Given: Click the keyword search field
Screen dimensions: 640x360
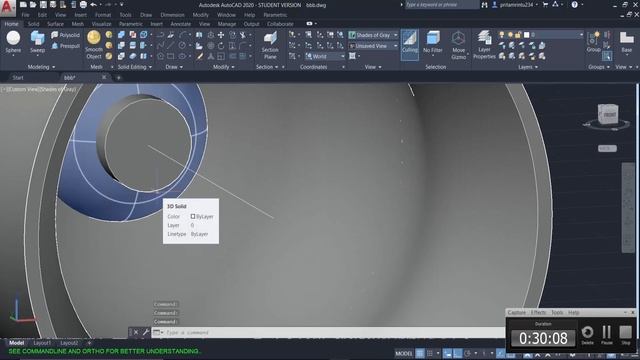Looking at the screenshot, I should (441, 4).
